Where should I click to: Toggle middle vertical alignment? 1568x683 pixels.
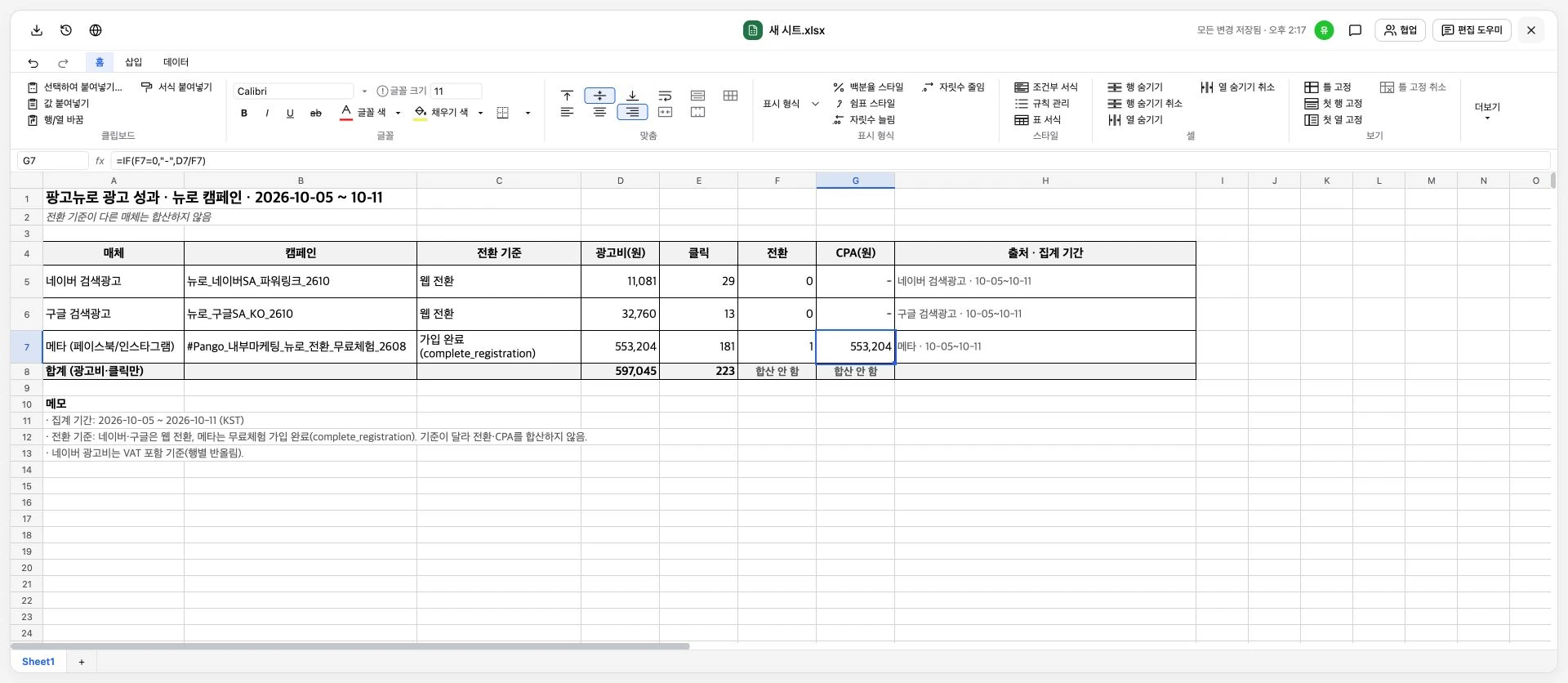(599, 95)
